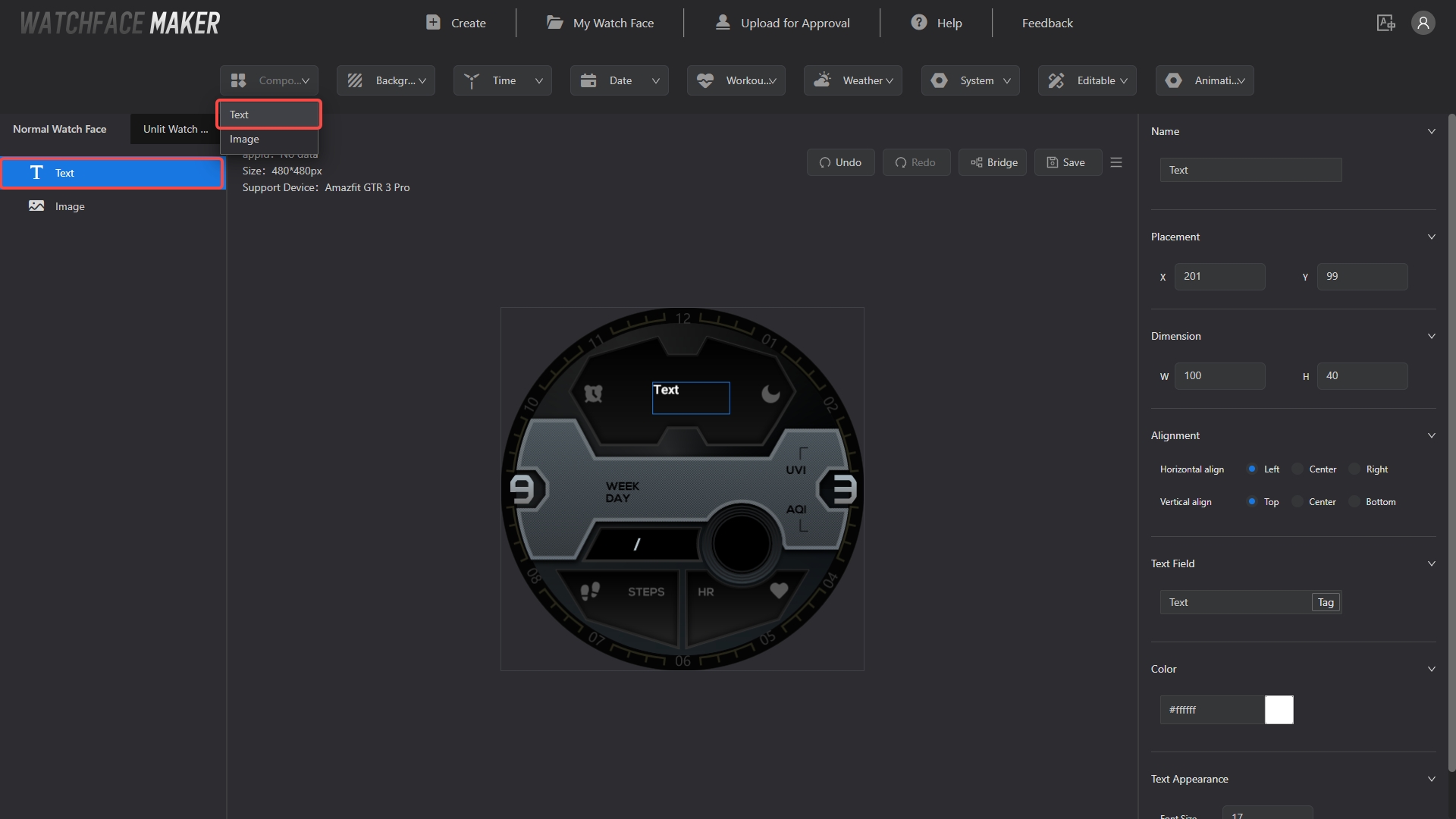
Task: Click the Animation icon
Action: tap(1173, 80)
